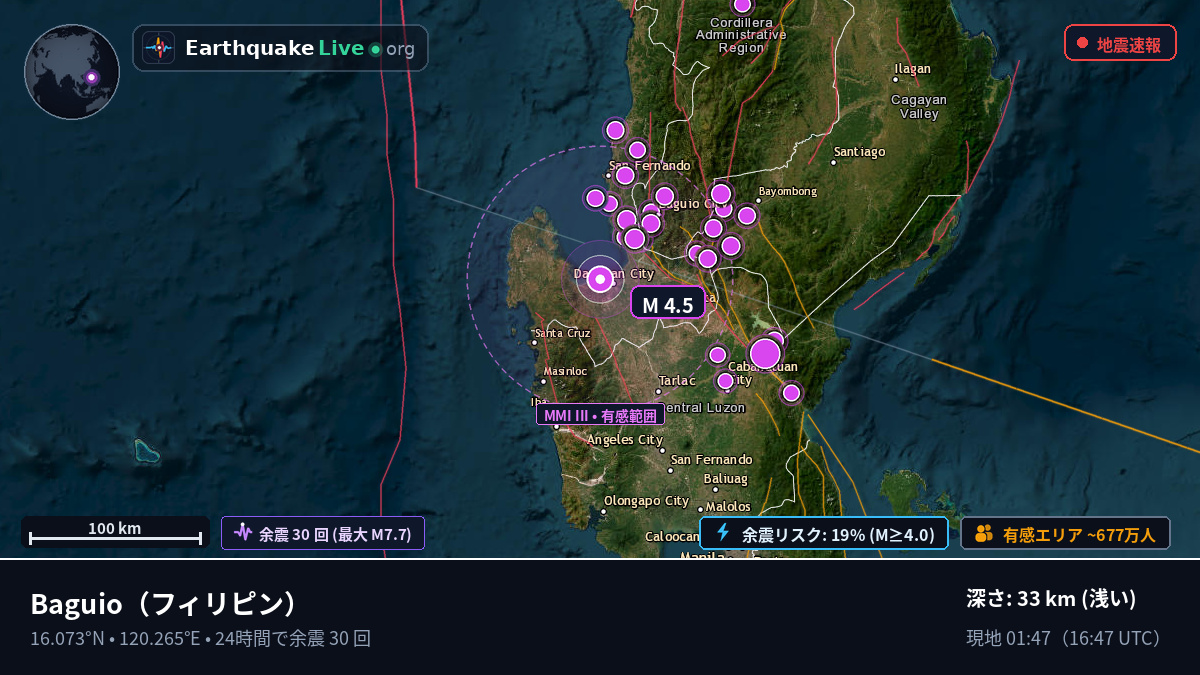Click the MMI III • 有感範囲 label
The width and height of the screenshot is (1200, 675).
point(600,415)
